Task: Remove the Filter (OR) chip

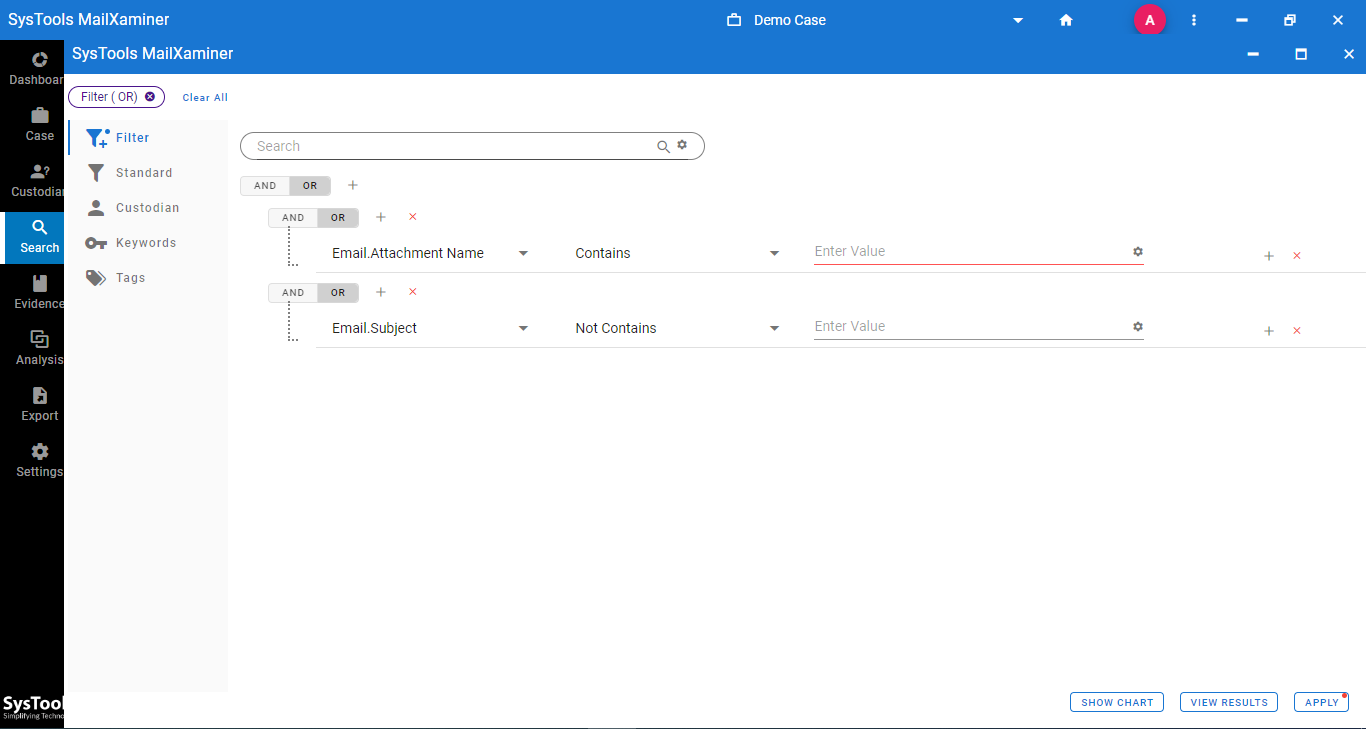Action: (150, 97)
